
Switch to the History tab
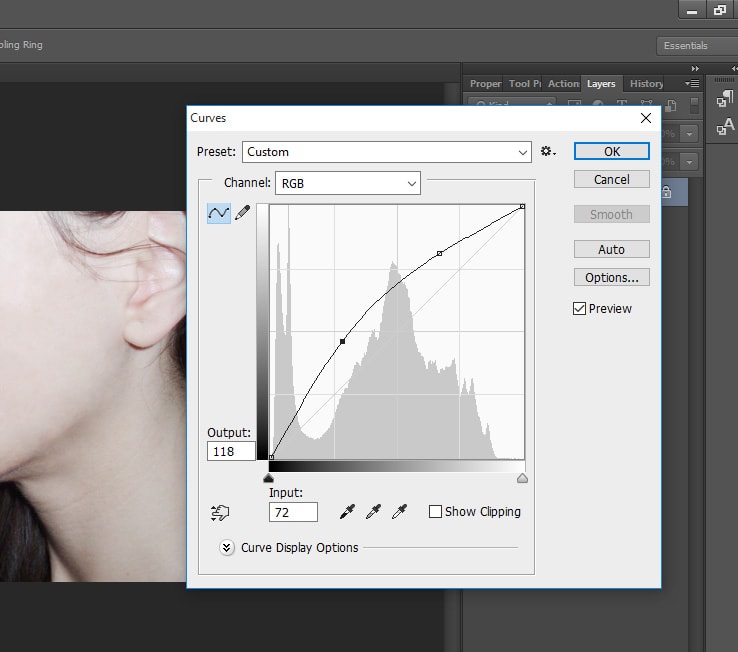pyautogui.click(x=646, y=84)
